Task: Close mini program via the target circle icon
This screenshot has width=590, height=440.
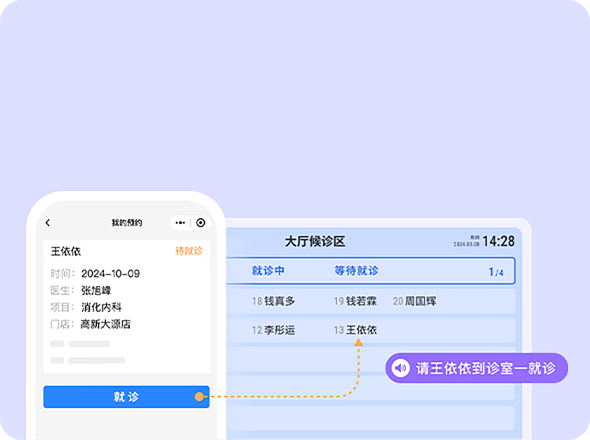Action: point(201,223)
